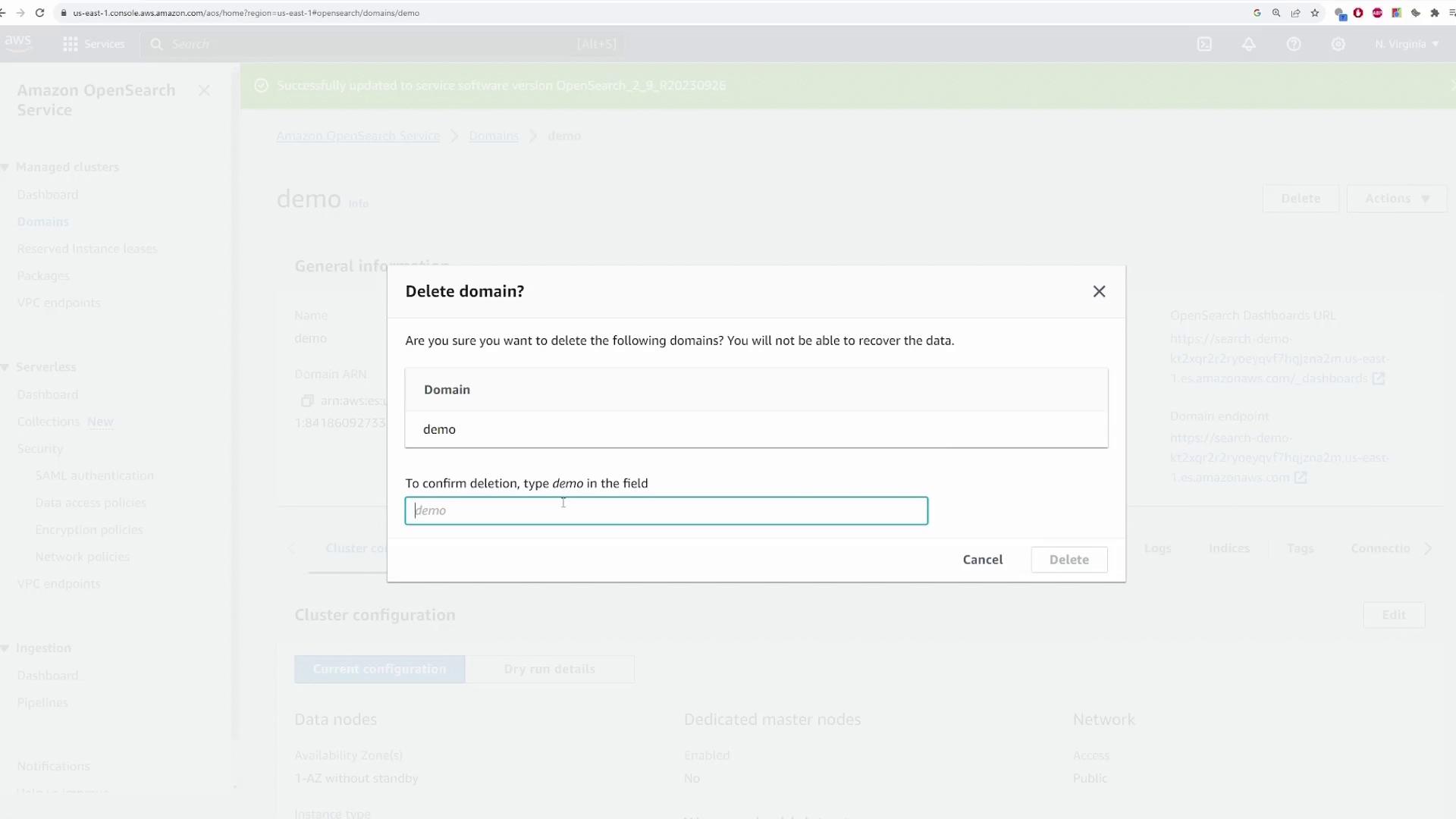This screenshot has width=1456, height=819.
Task: Open the Actions dropdown menu
Action: click(x=1396, y=199)
